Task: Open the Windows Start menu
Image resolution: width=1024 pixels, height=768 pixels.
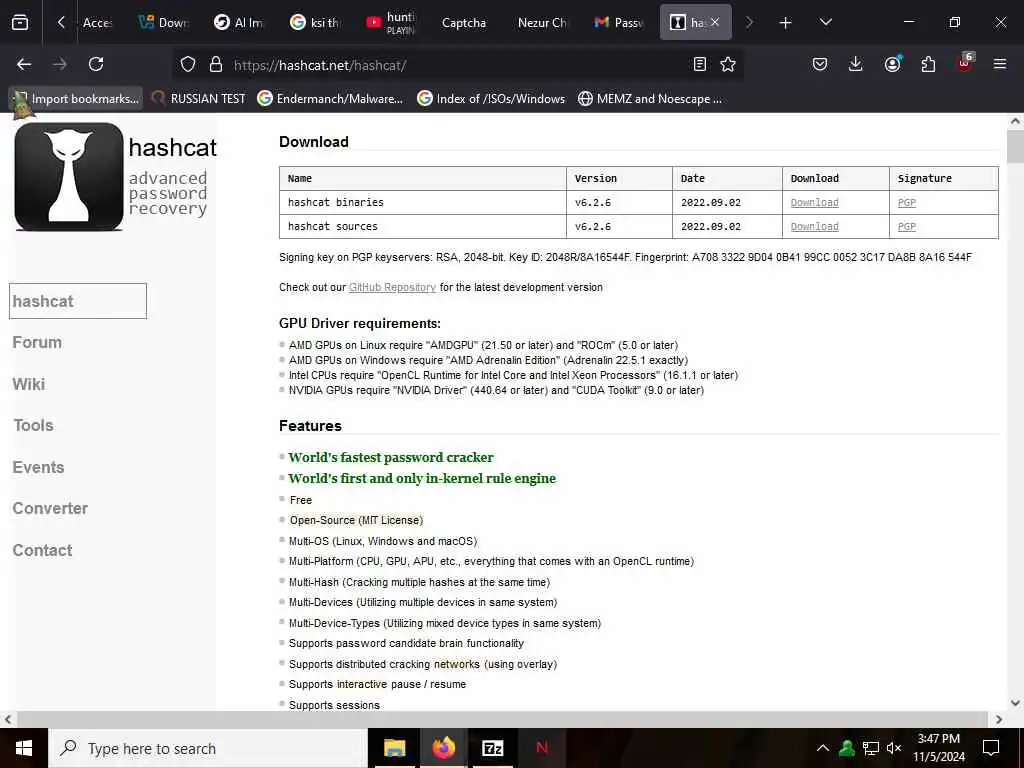Action: pos(24,748)
